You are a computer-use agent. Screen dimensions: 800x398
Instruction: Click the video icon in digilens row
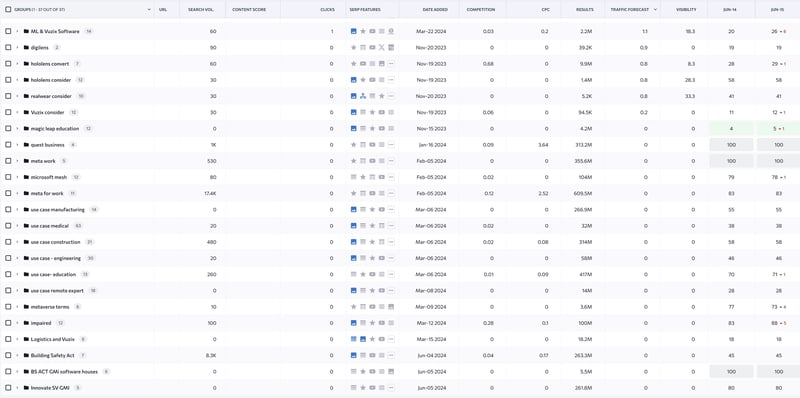click(372, 47)
